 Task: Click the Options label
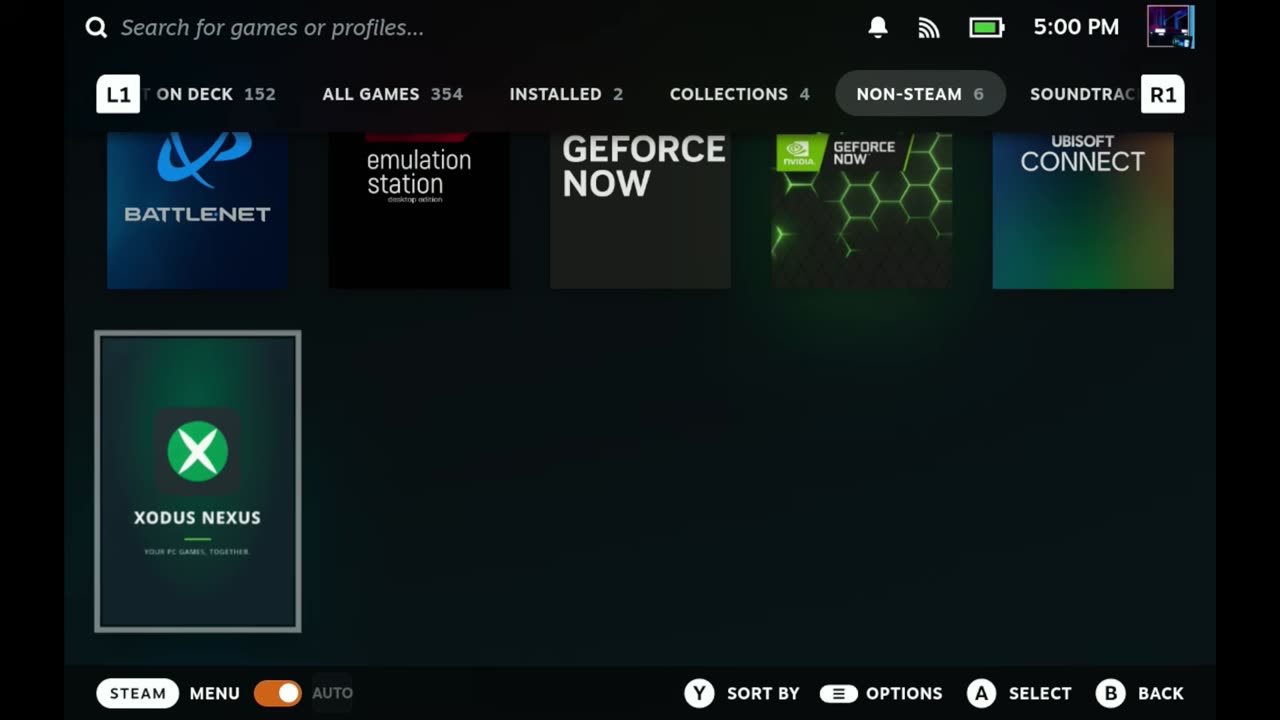(904, 693)
